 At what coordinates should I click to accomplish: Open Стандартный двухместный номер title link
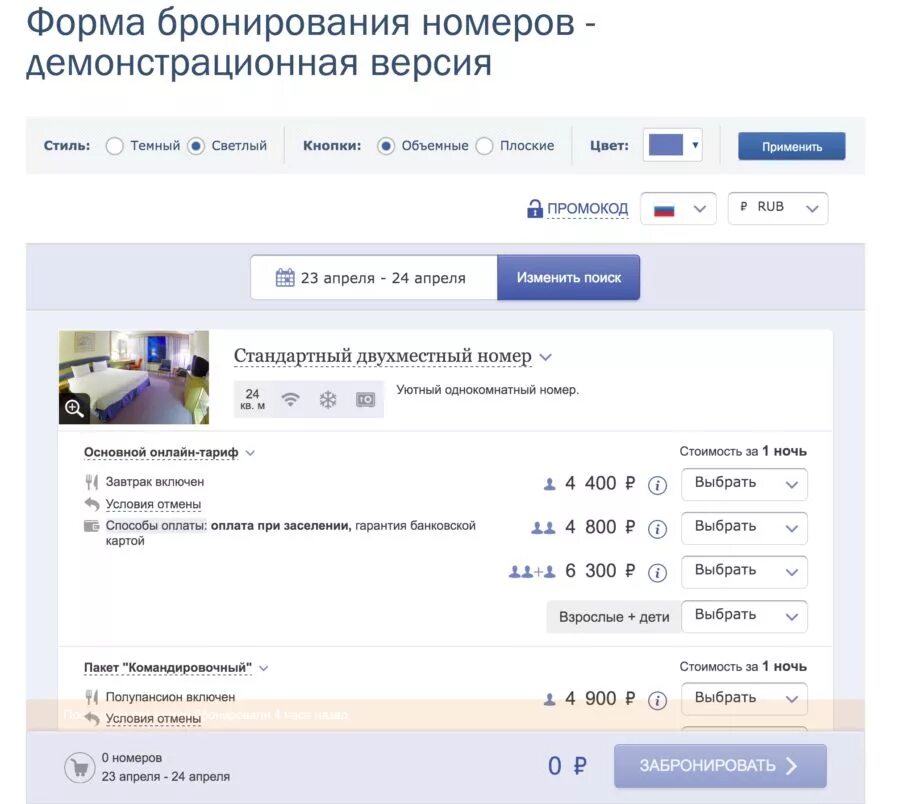coord(382,356)
